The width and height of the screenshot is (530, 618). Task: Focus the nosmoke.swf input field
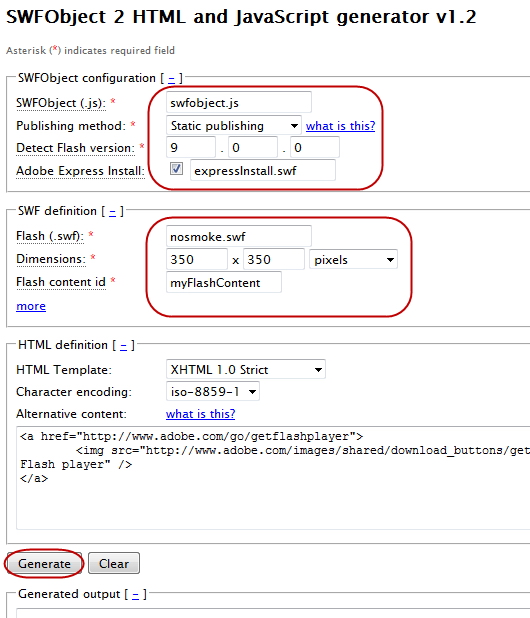click(x=239, y=236)
